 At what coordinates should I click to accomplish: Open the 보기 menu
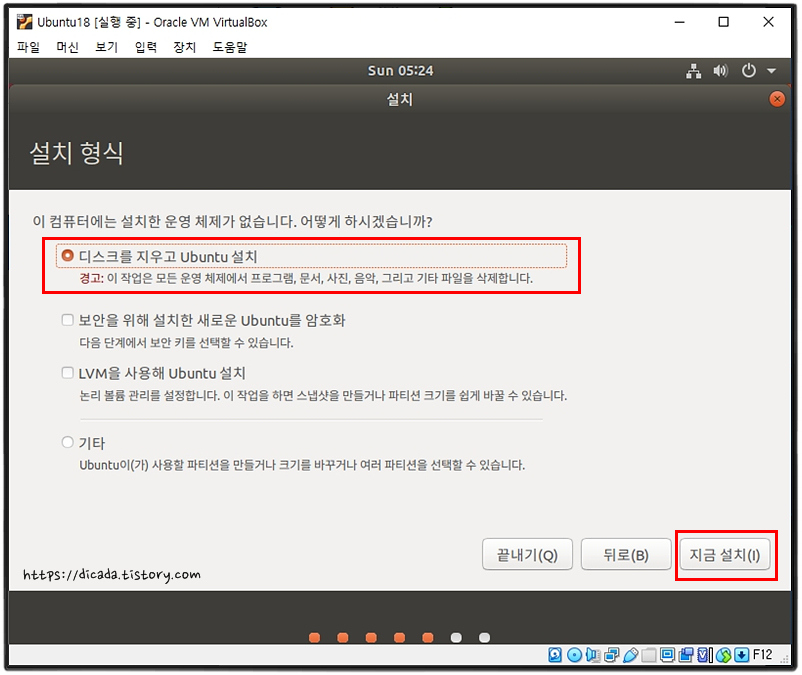(x=106, y=47)
